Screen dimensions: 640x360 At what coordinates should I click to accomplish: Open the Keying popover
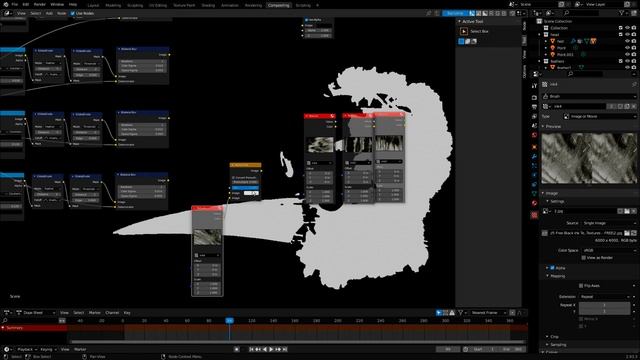(48, 349)
